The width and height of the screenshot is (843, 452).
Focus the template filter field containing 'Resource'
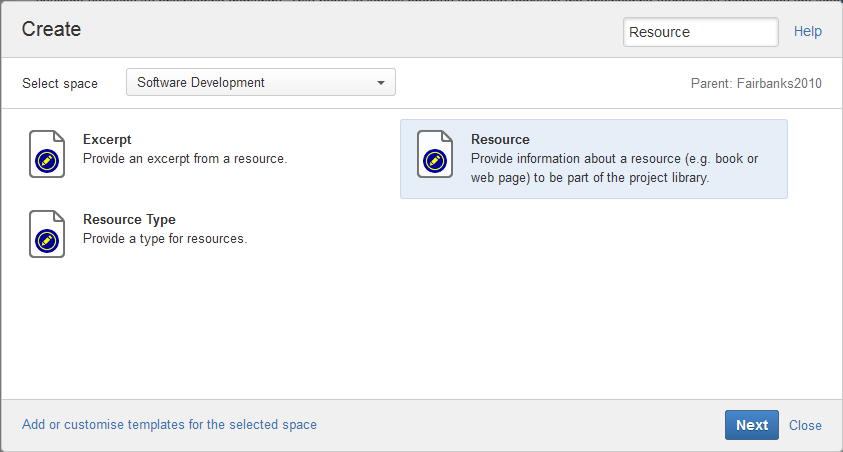[x=700, y=32]
